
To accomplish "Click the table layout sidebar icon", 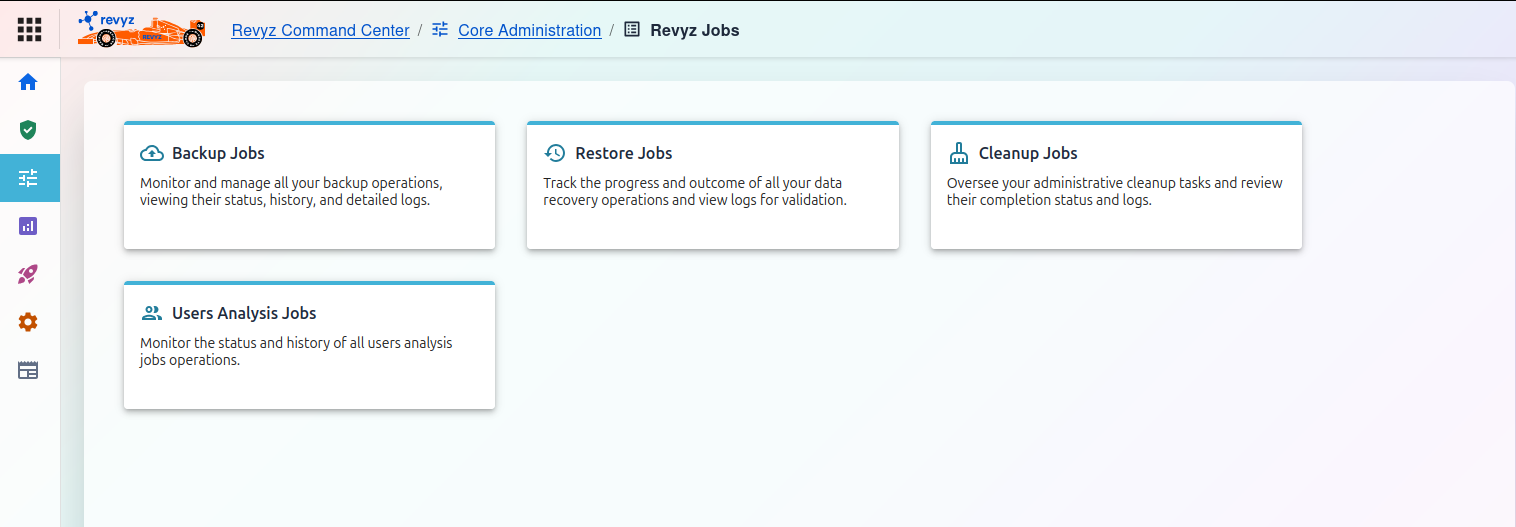I will tap(28, 370).
